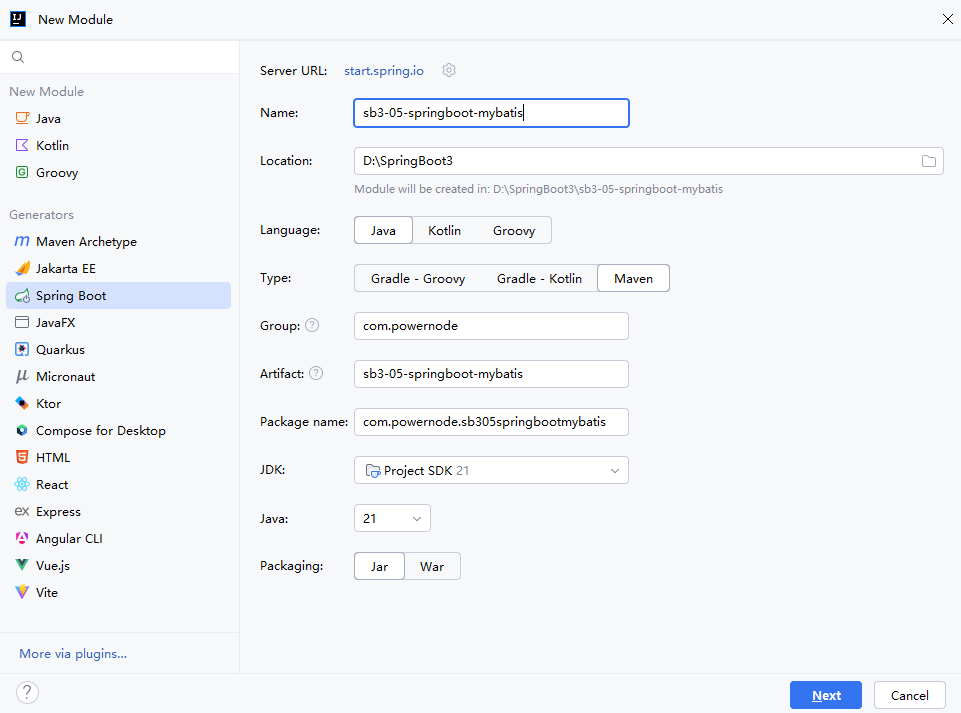Open the start.spring.io link

pos(384,71)
